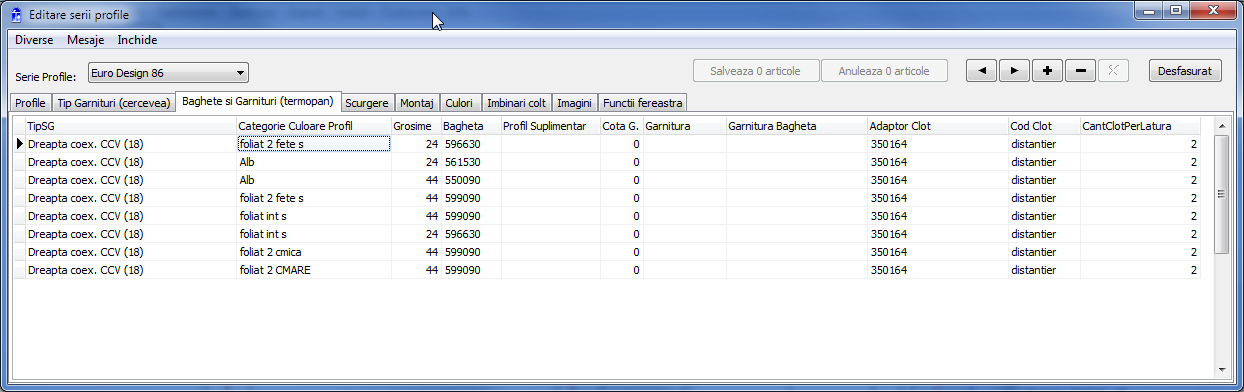Click Anuleaza 0 articole button
The height and width of the screenshot is (392, 1244).
pos(884,71)
